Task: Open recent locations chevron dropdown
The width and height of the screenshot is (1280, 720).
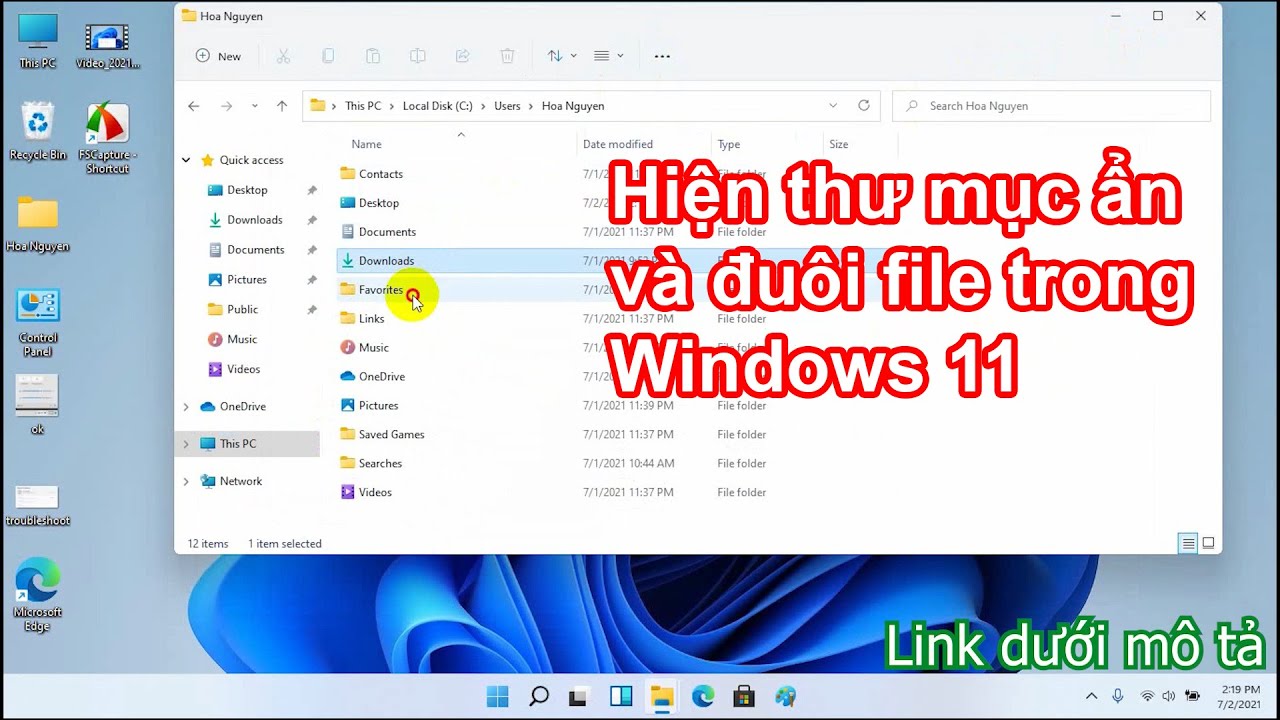Action: coord(255,106)
